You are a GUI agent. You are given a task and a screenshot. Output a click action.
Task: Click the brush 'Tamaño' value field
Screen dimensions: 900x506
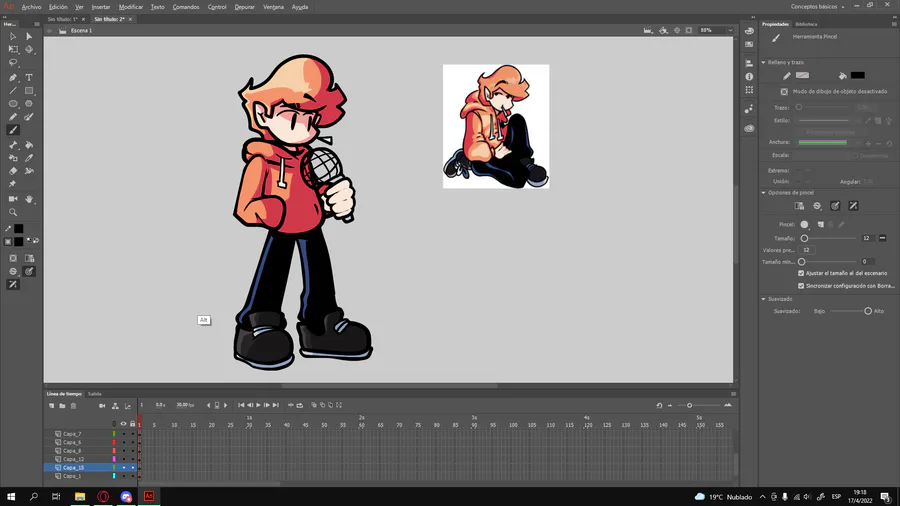pos(867,238)
